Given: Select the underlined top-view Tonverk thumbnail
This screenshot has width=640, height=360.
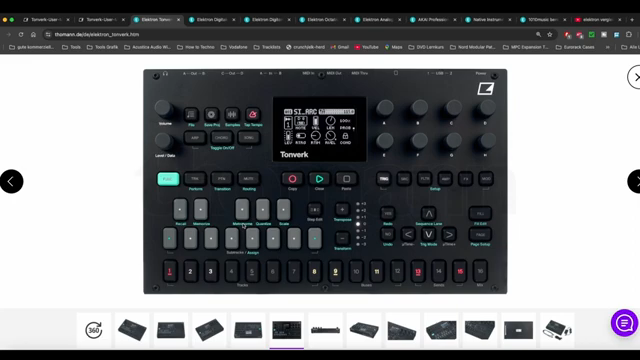Looking at the screenshot, I should pos(287,330).
